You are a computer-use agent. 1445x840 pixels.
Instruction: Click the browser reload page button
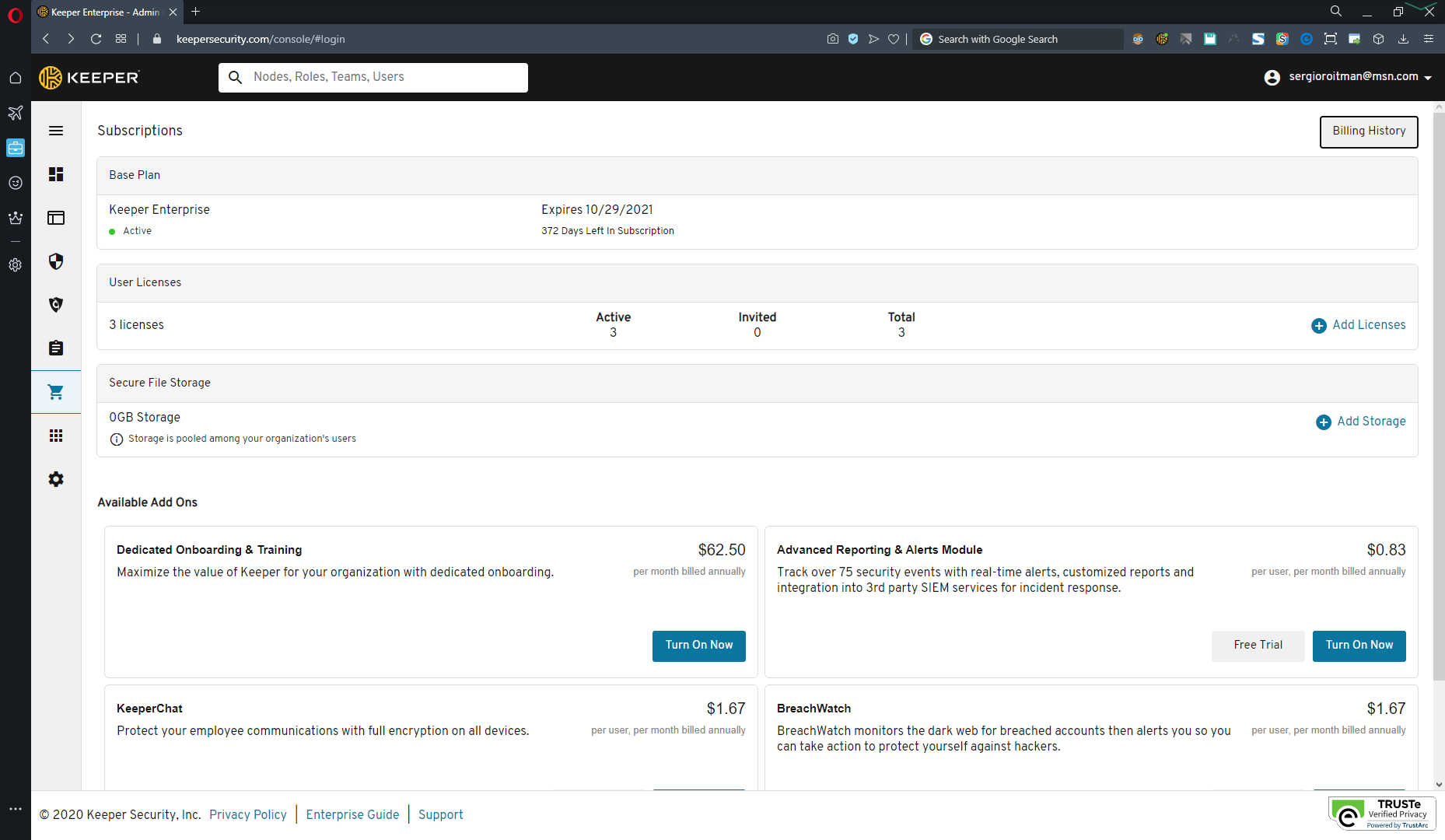[x=96, y=39]
